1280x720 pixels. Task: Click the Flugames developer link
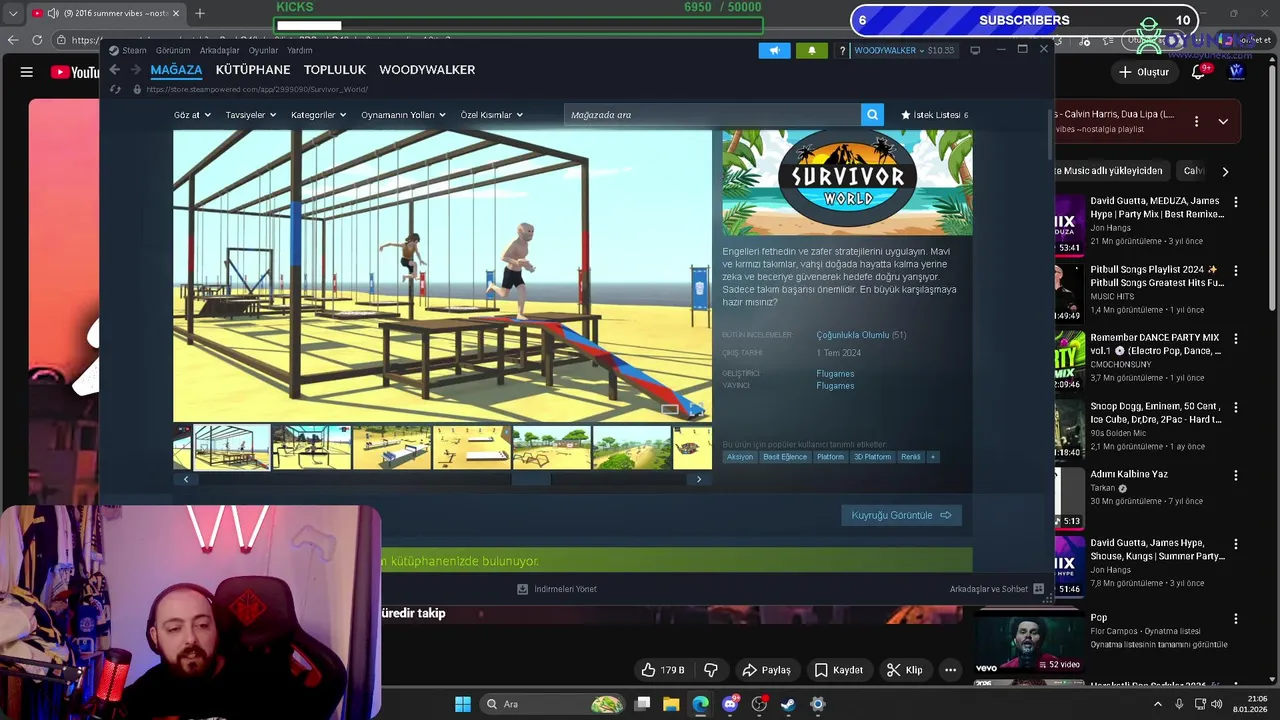[x=835, y=374]
